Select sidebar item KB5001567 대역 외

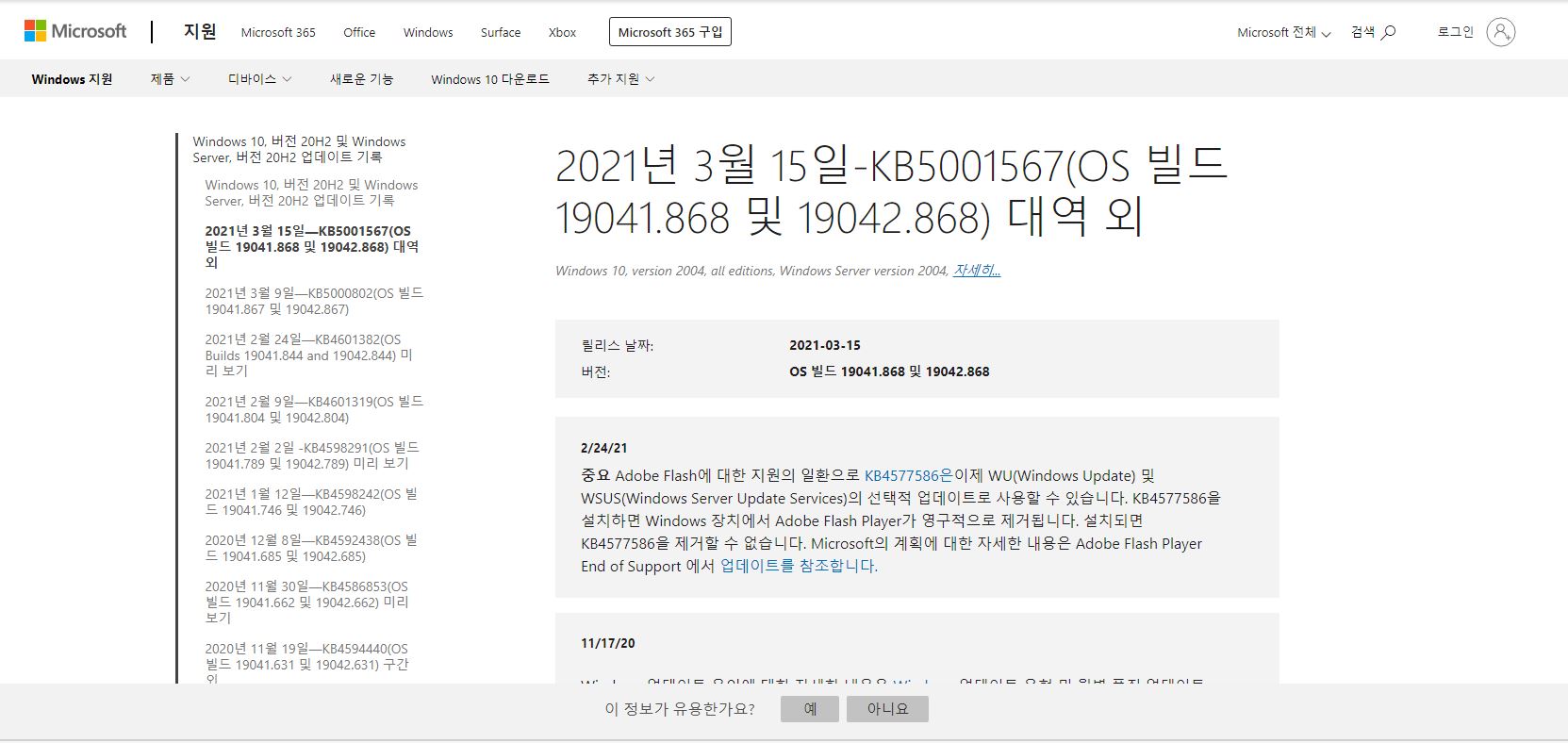[311, 246]
